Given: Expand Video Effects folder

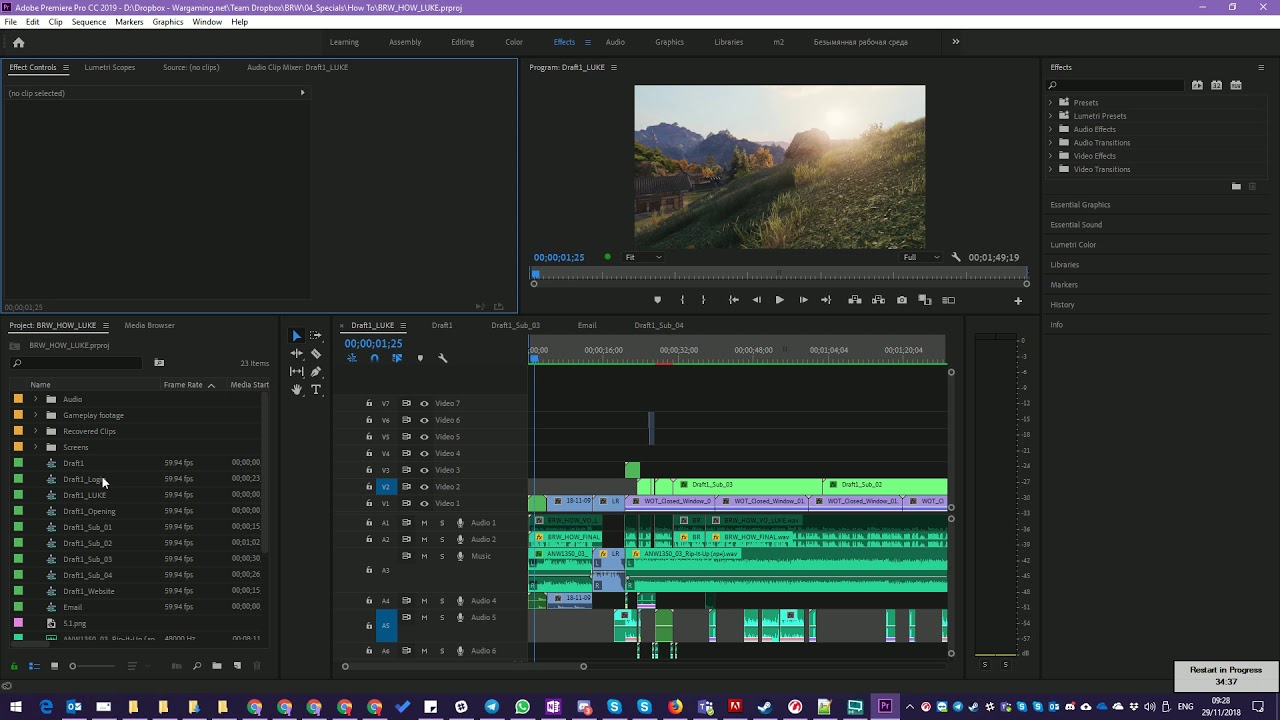Looking at the screenshot, I should tap(1051, 156).
